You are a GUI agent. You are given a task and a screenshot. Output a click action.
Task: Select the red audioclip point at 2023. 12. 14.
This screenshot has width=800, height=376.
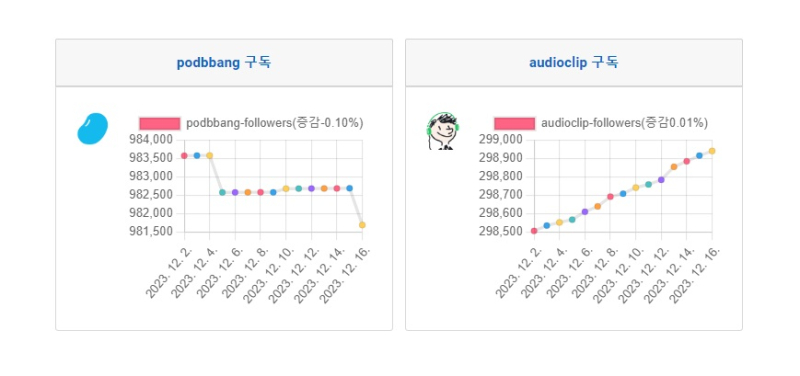(687, 161)
